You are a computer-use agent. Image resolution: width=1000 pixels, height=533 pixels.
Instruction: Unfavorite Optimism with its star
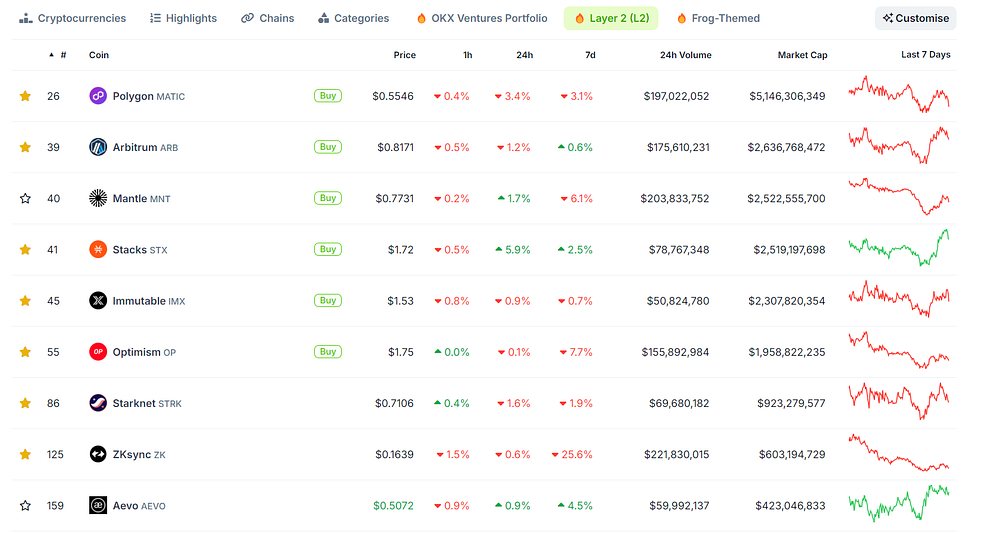26,352
